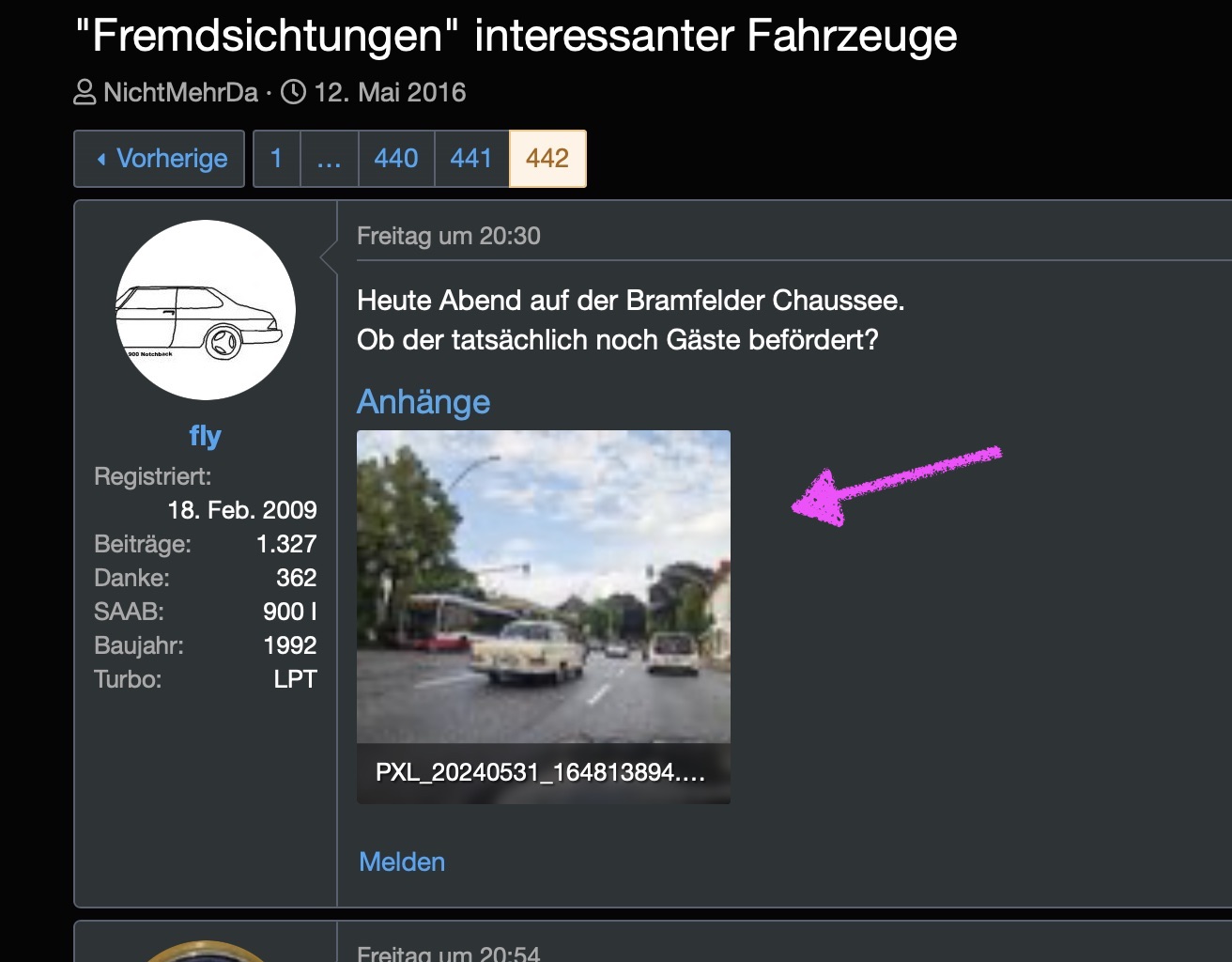Click the Anhänge attachments heading
This screenshot has width=1232, height=962.
(423, 402)
